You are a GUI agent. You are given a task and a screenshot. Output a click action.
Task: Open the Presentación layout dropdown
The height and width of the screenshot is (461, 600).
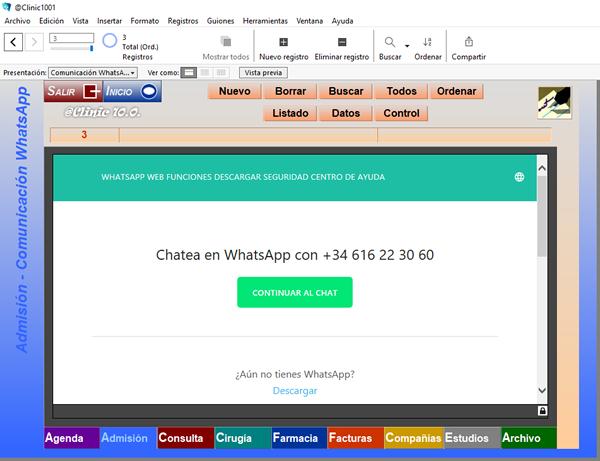click(x=93, y=73)
